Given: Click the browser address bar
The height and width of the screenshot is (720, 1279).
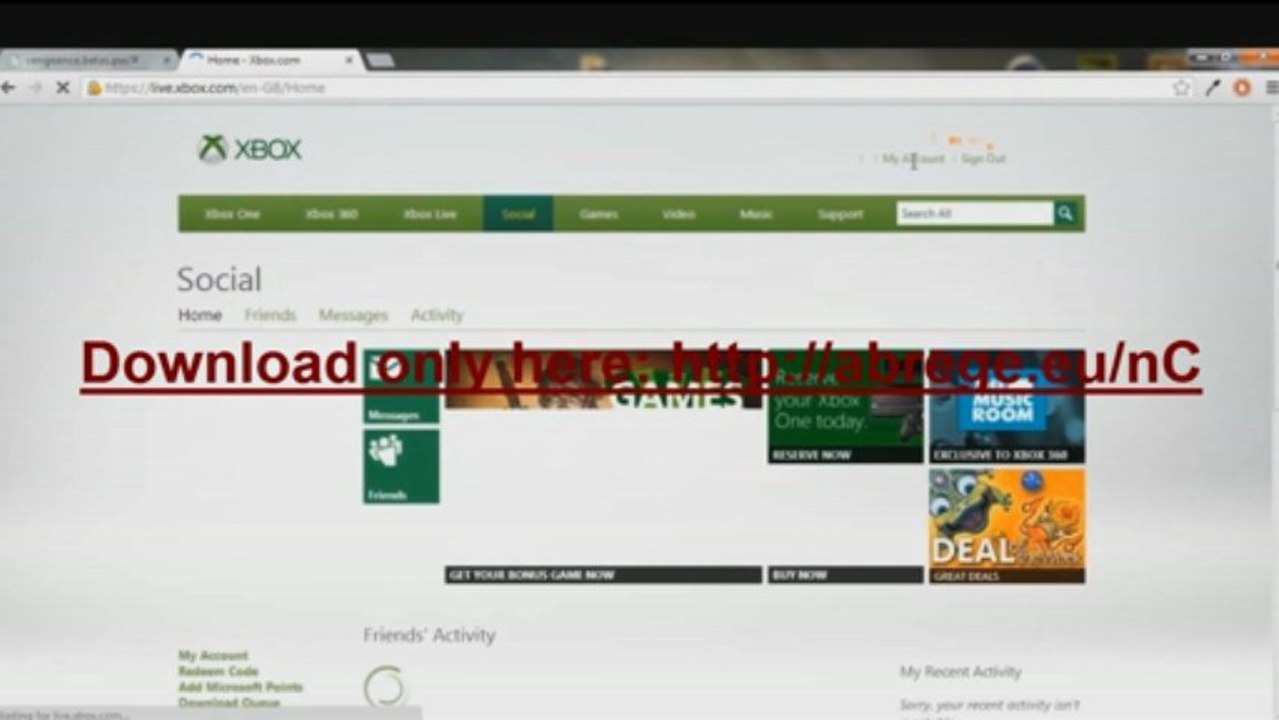Looking at the screenshot, I should 630,88.
